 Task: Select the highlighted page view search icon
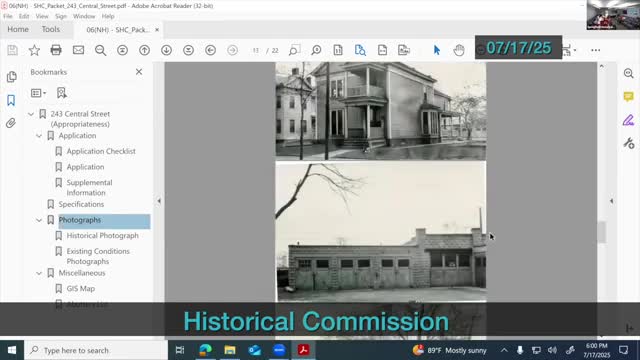coord(360,50)
